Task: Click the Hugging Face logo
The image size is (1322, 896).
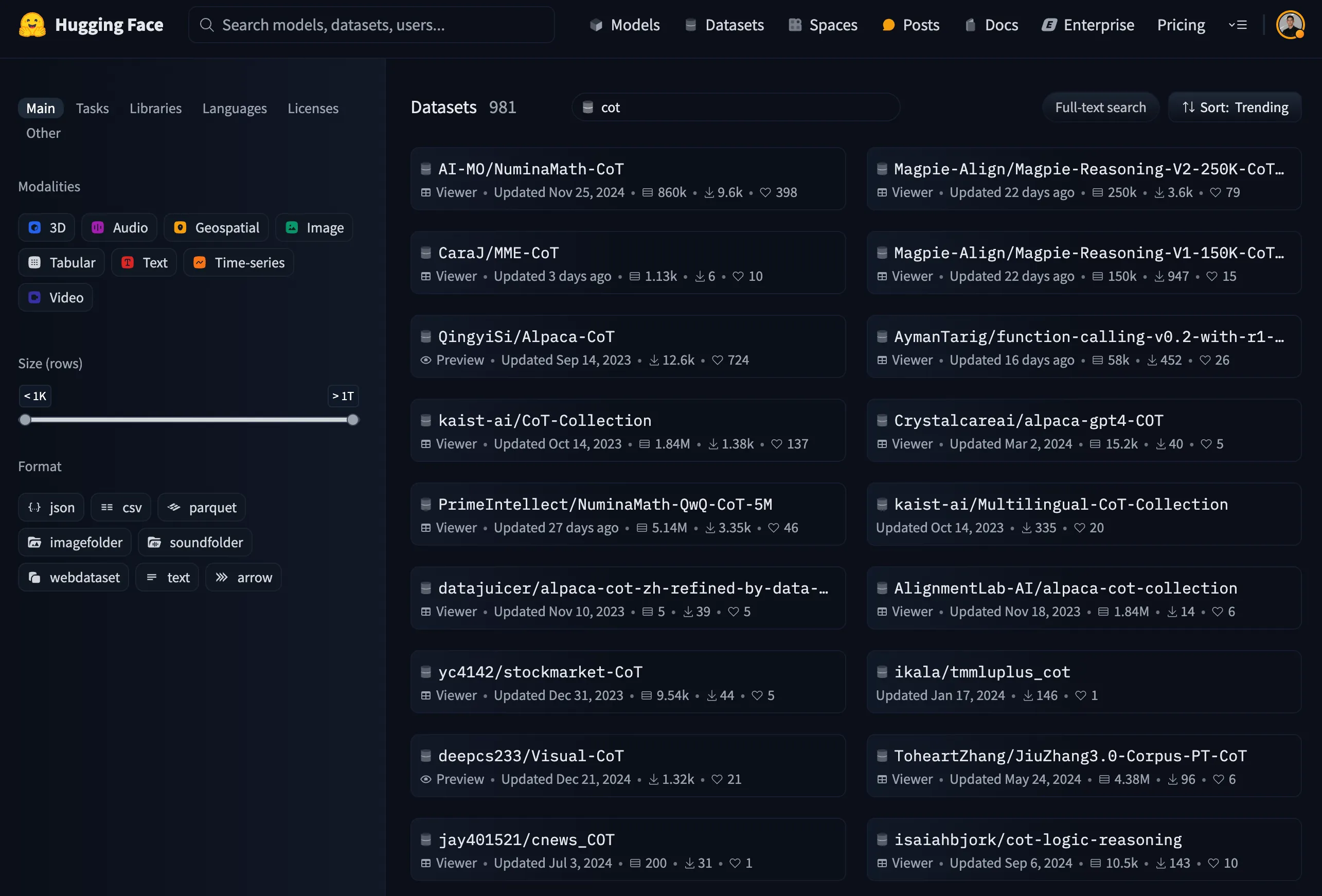Action: (91, 25)
